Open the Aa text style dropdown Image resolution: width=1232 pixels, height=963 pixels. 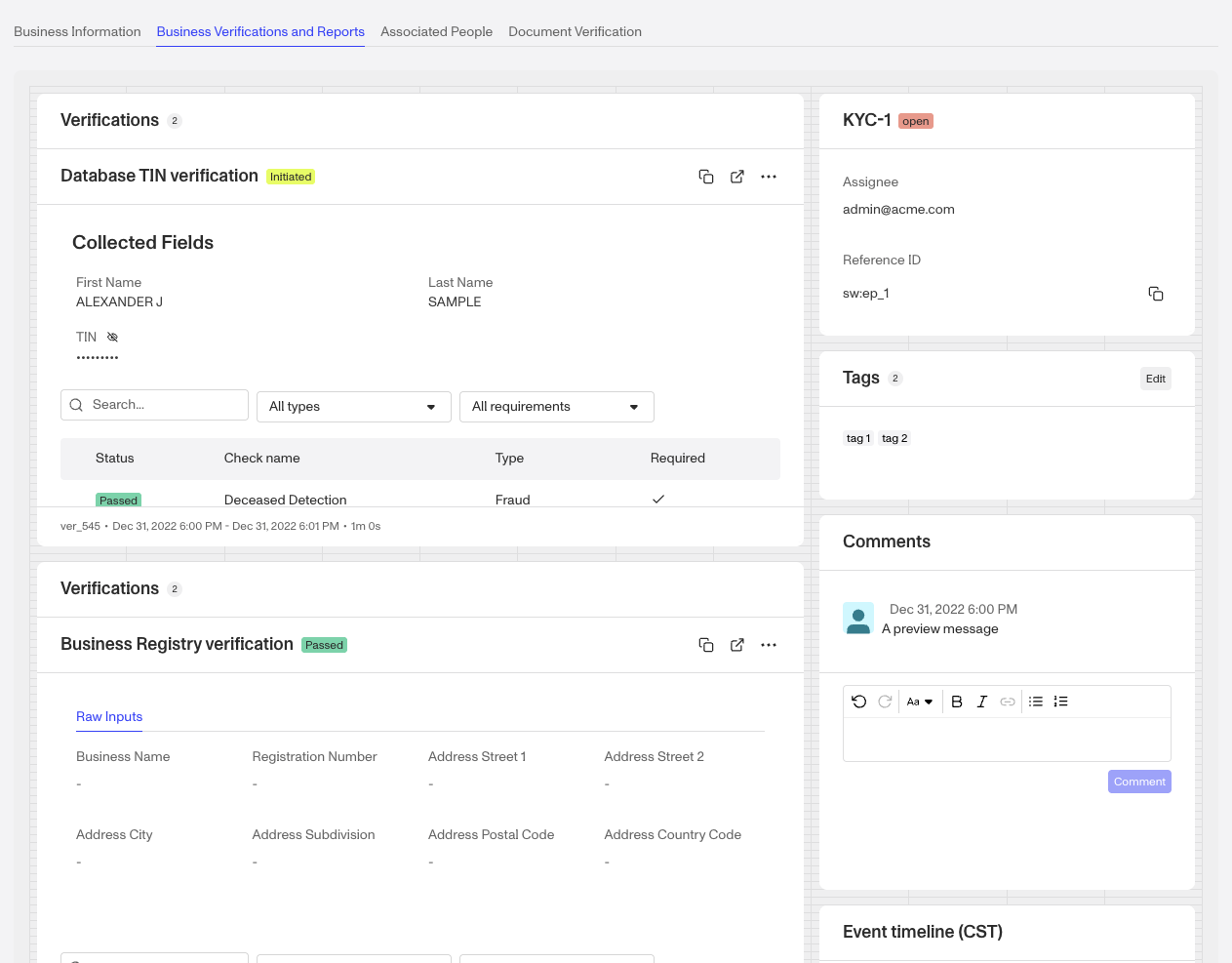pos(919,701)
